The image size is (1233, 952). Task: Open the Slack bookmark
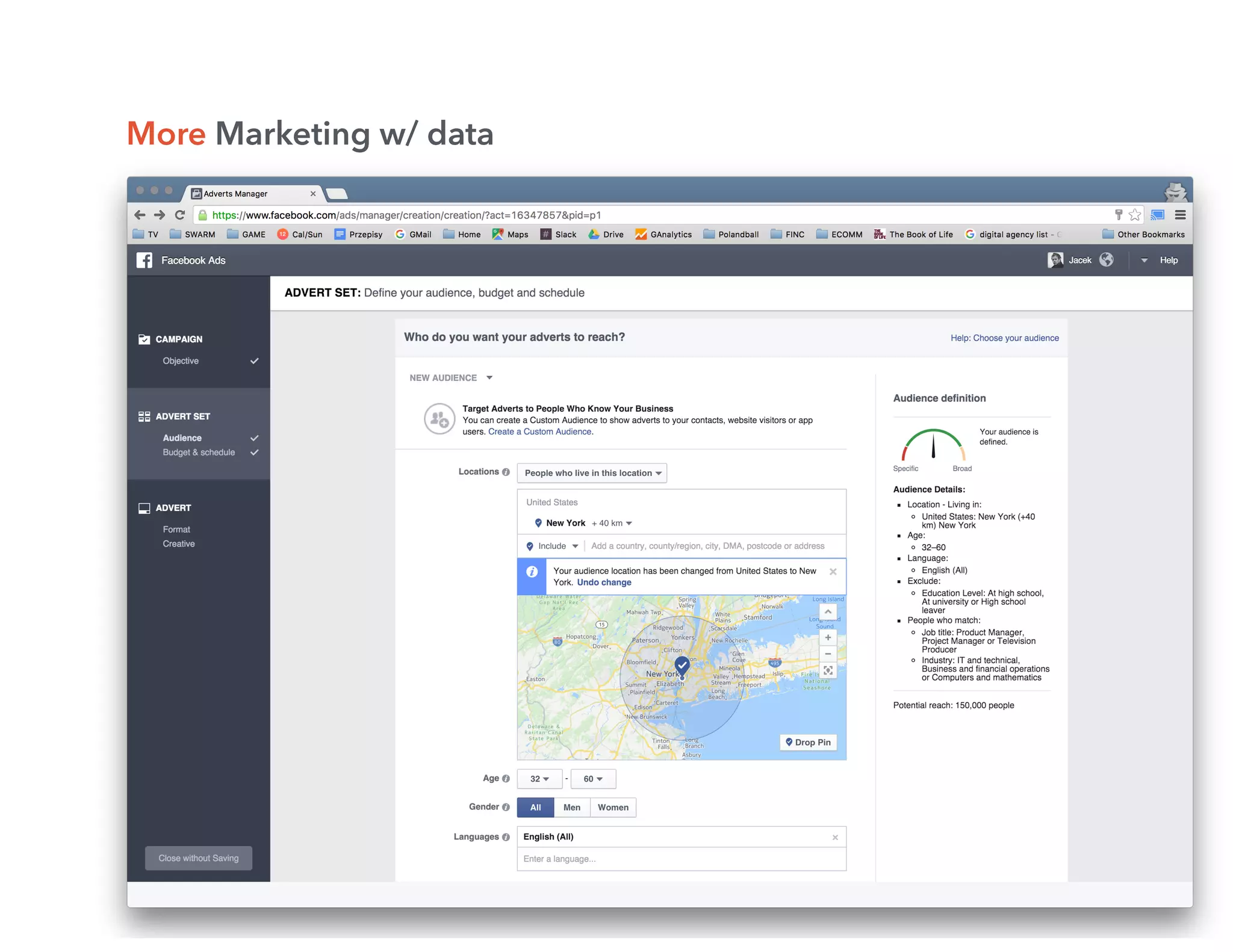click(559, 234)
